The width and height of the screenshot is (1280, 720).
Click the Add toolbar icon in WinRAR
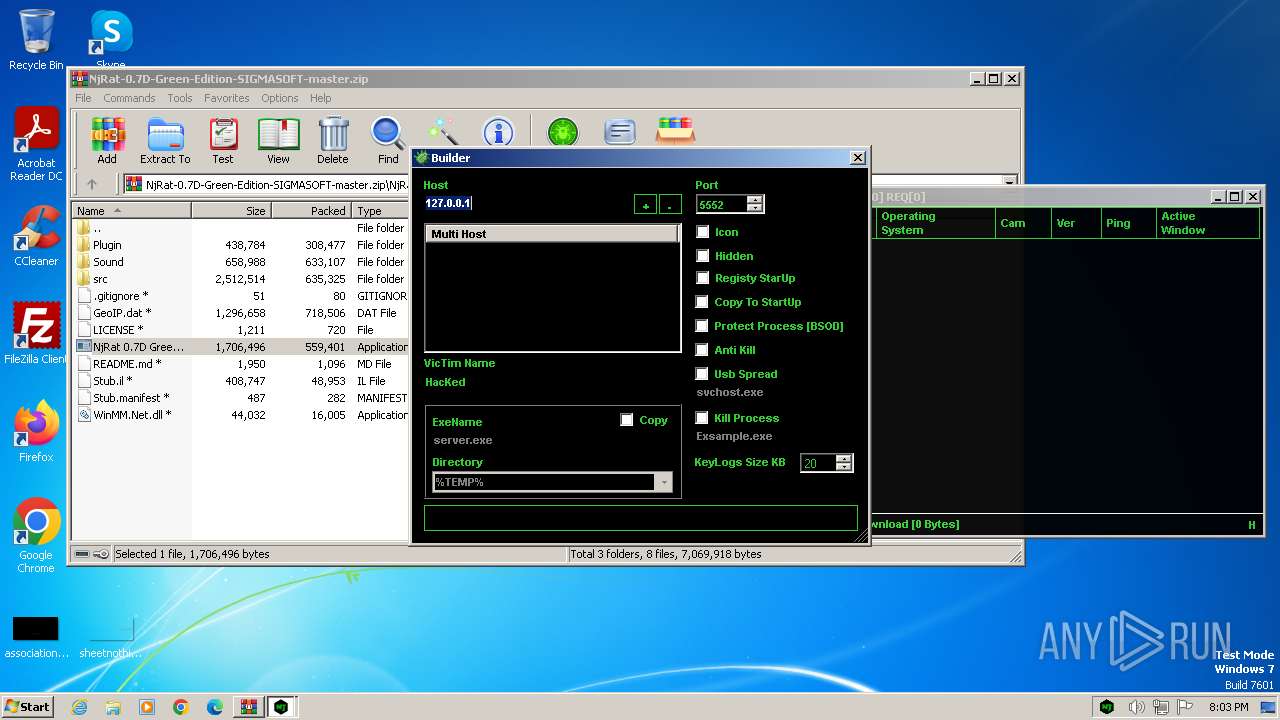click(107, 141)
